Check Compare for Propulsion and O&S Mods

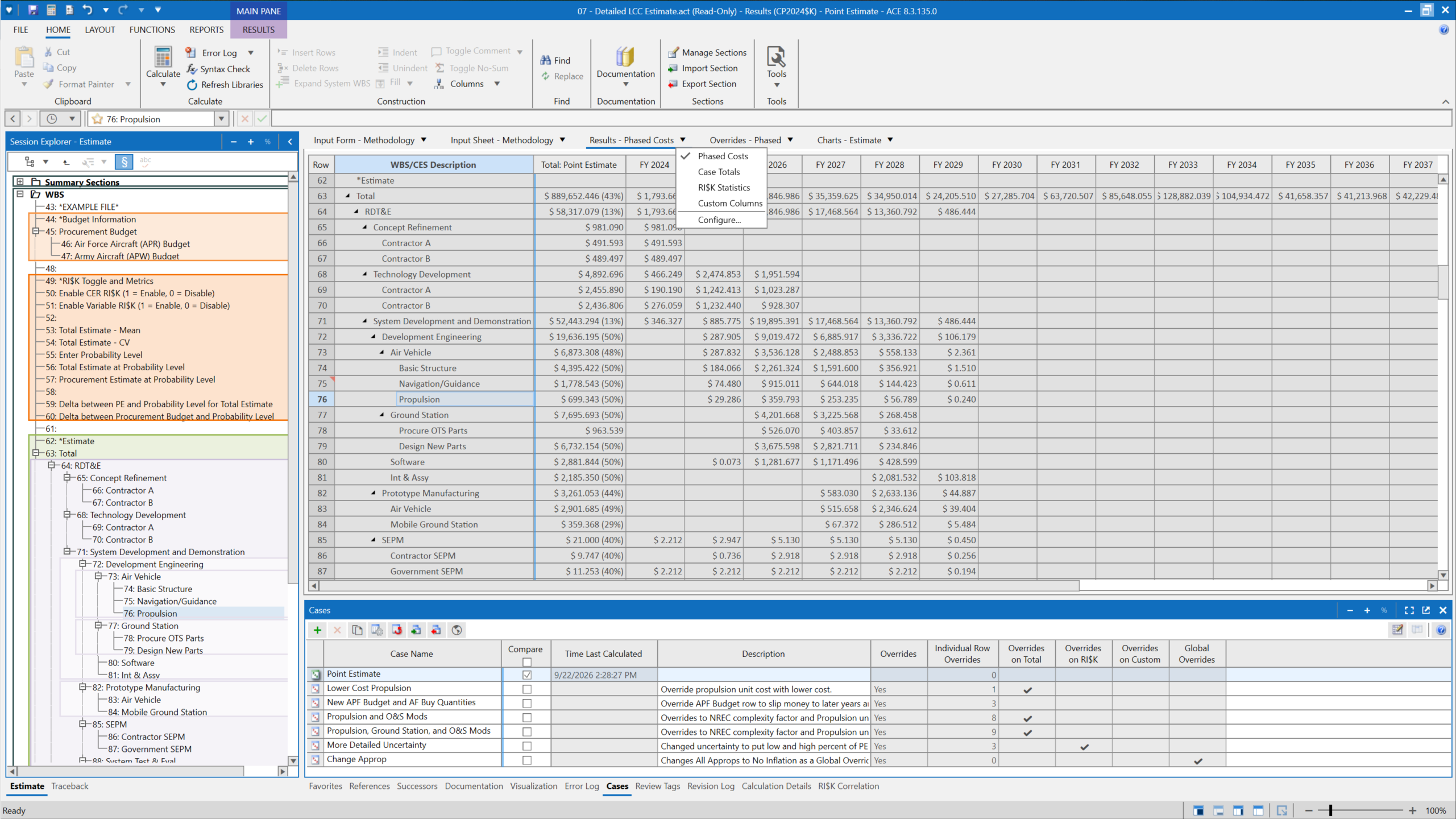point(527,718)
